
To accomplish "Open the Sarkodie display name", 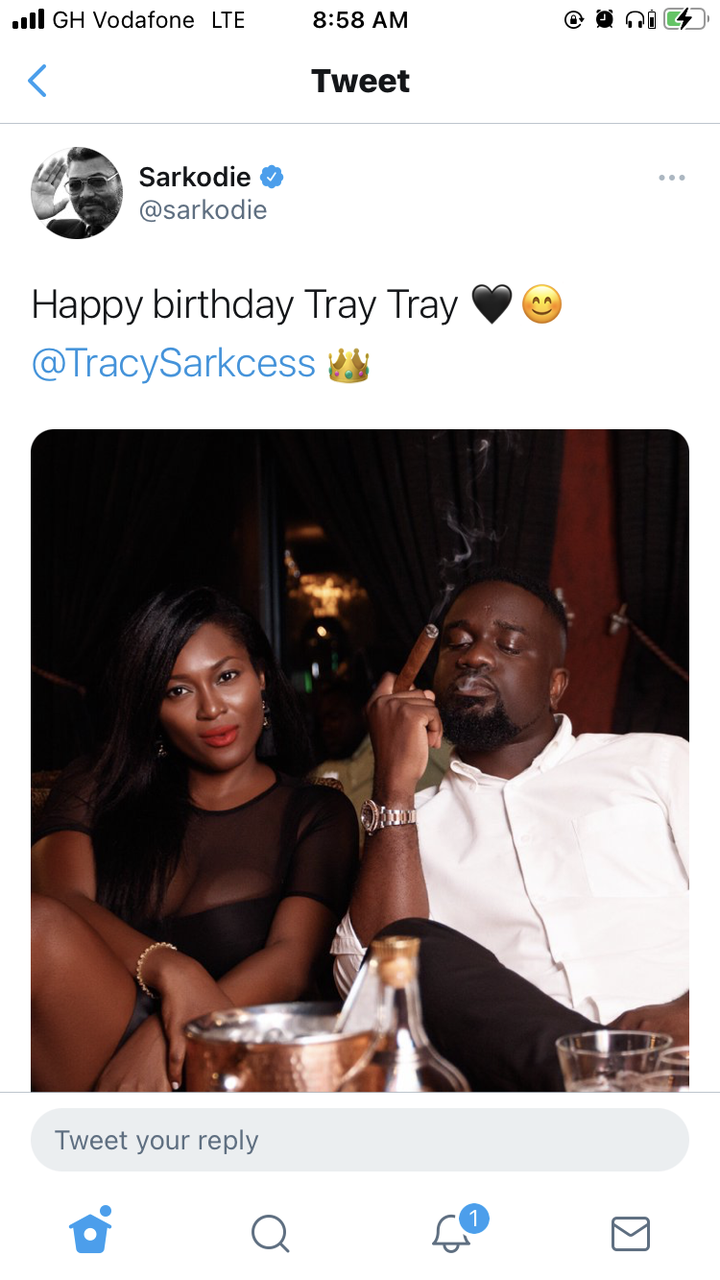I will pos(194,177).
